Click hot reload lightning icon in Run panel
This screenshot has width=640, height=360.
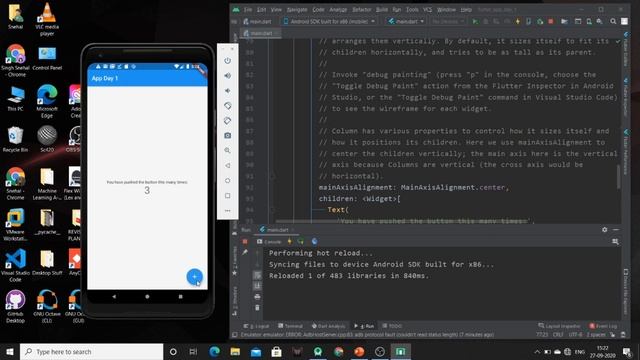(290, 242)
